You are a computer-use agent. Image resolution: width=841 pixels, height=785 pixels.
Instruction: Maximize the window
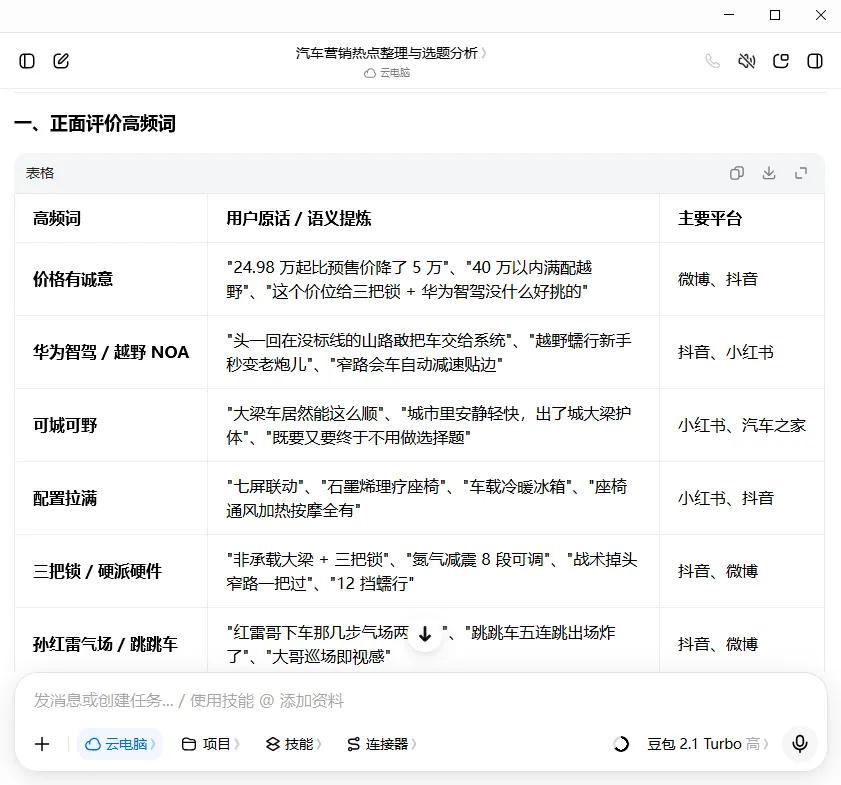point(774,15)
